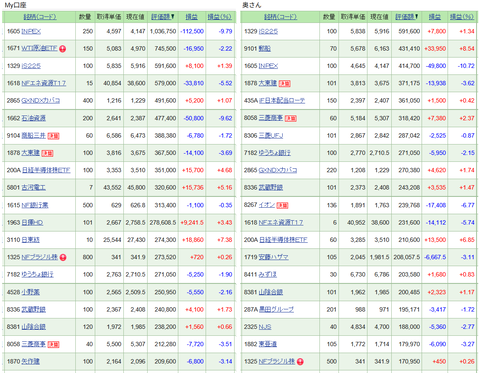Viewport: 480px width, 373px height.
Task: Open 武蔵野銀 link in My口座
Action: point(34,309)
